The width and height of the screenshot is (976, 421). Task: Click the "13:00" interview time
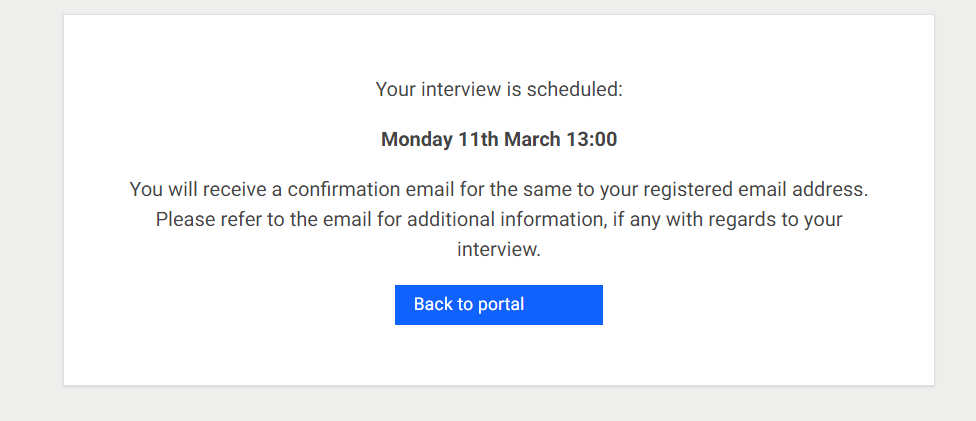(x=591, y=139)
